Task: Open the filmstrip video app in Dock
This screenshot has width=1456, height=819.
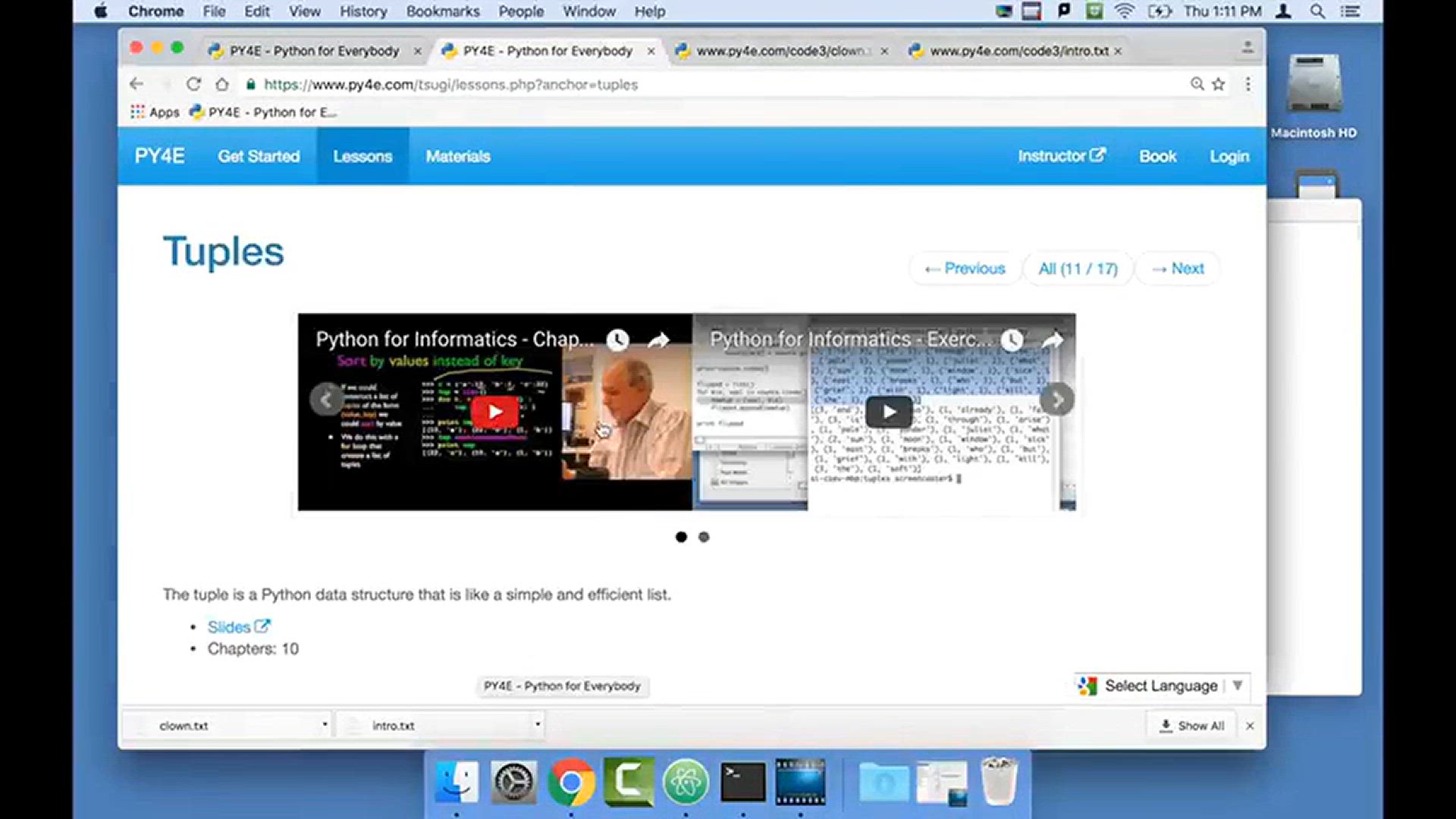Action: click(x=800, y=782)
